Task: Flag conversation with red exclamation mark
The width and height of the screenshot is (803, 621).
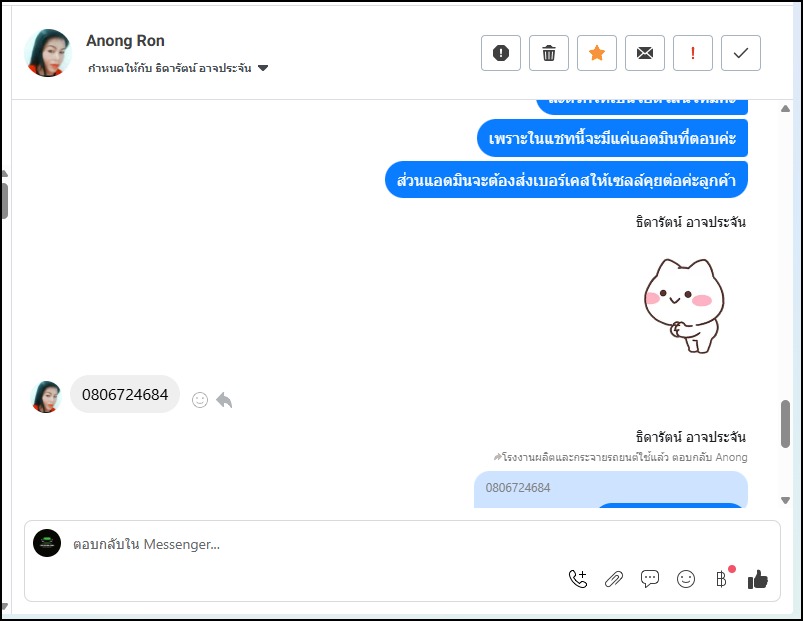Action: pos(693,53)
